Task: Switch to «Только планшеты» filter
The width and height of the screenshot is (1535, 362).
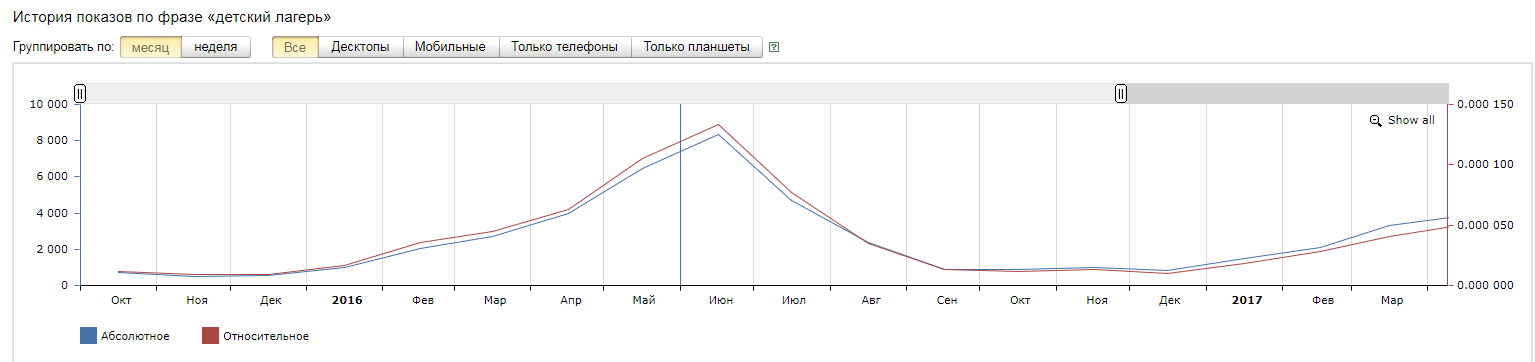Action: 696,47
